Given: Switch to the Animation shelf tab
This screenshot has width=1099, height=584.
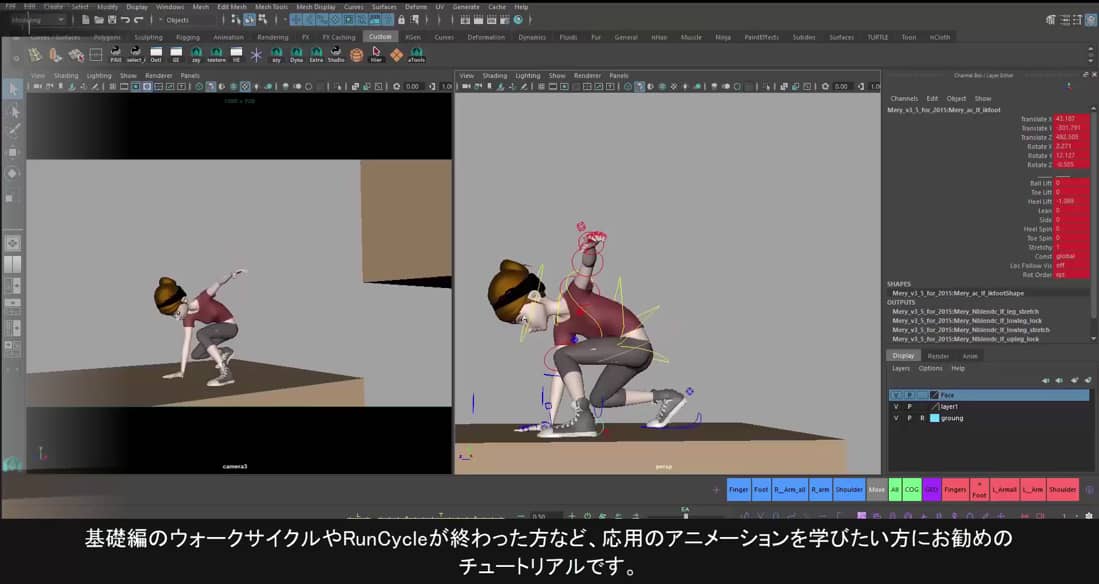Looking at the screenshot, I should pos(228,37).
